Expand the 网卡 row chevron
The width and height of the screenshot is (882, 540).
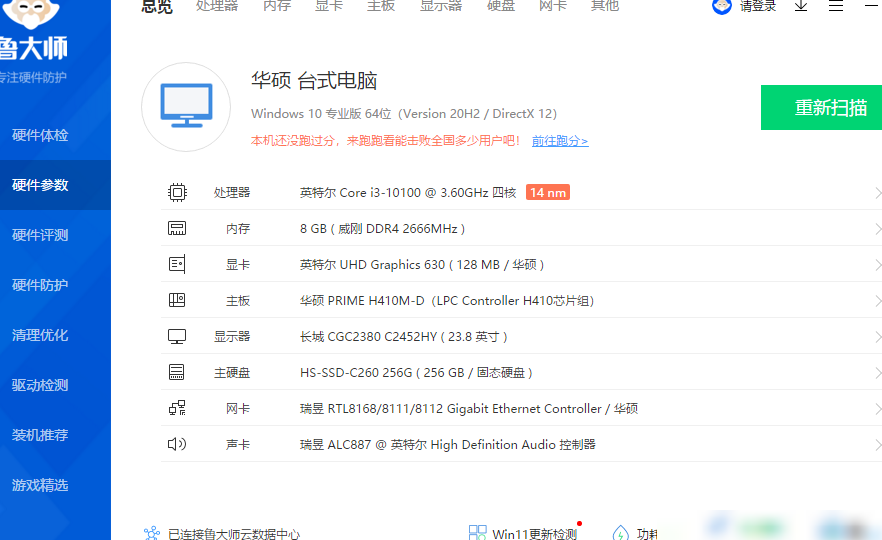coord(878,409)
